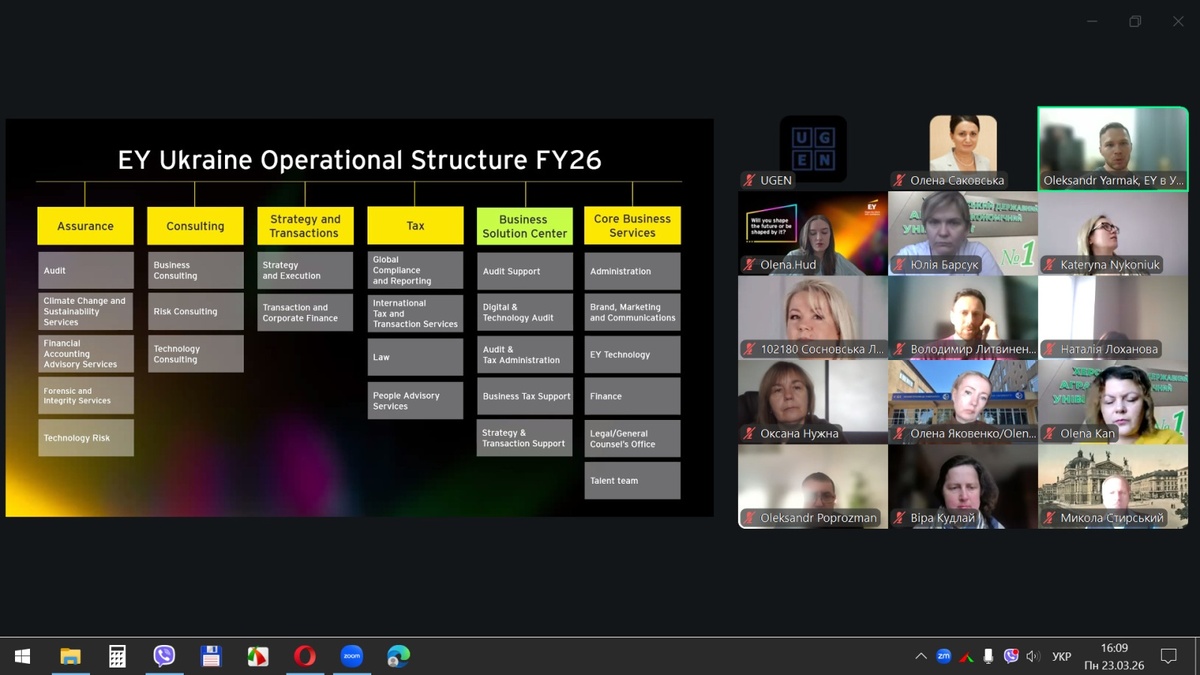Launch the Calculator from the taskbar

pos(117,656)
